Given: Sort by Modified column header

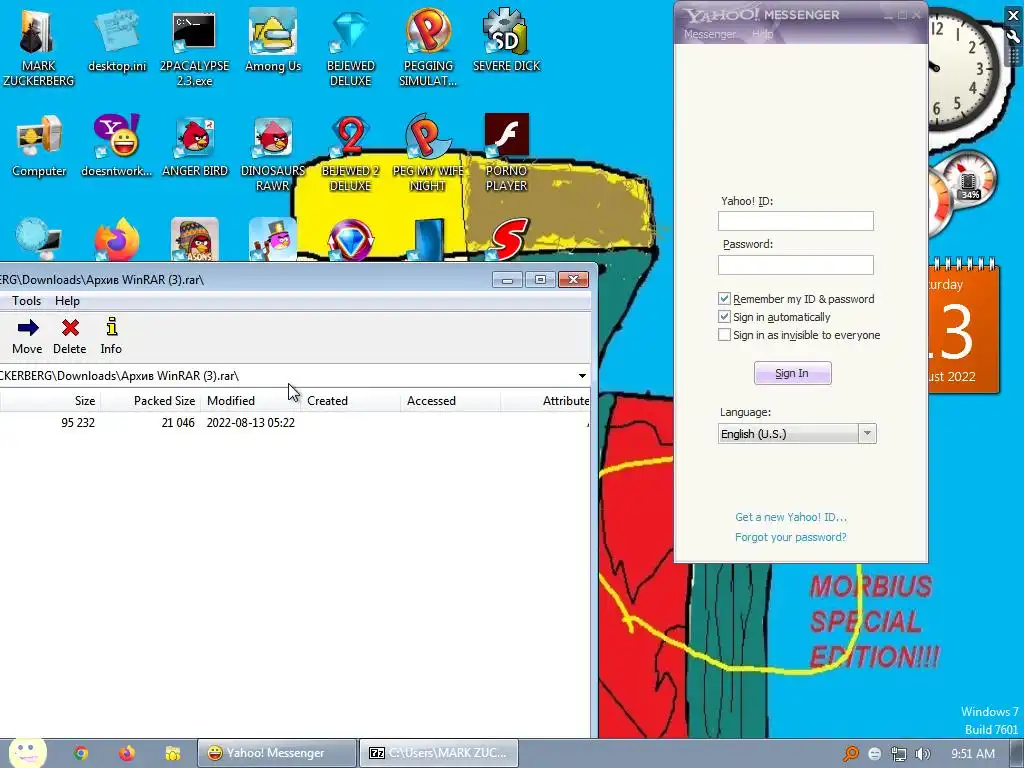Looking at the screenshot, I should tap(251, 400).
